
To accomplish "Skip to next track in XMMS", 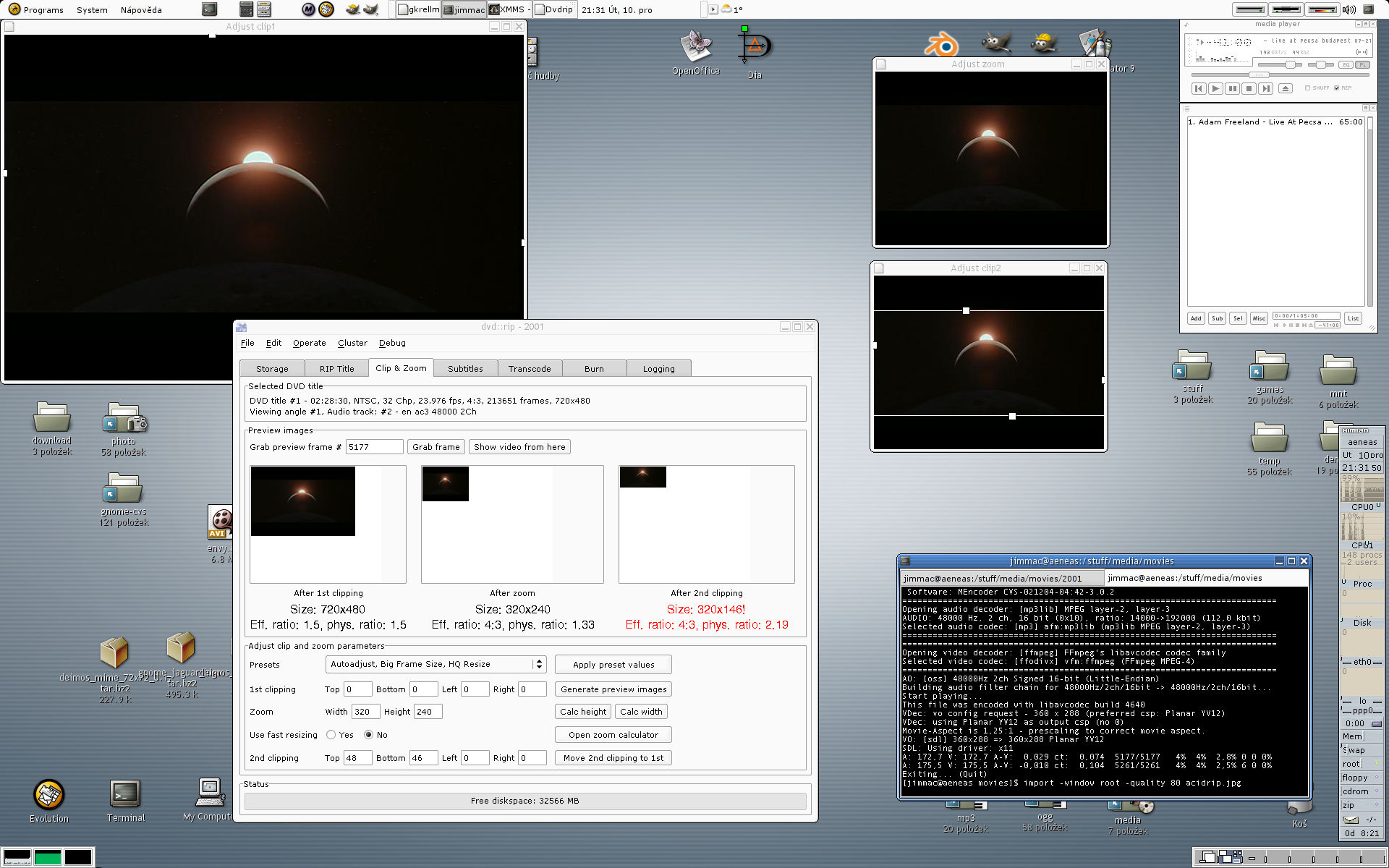I will [x=1265, y=88].
